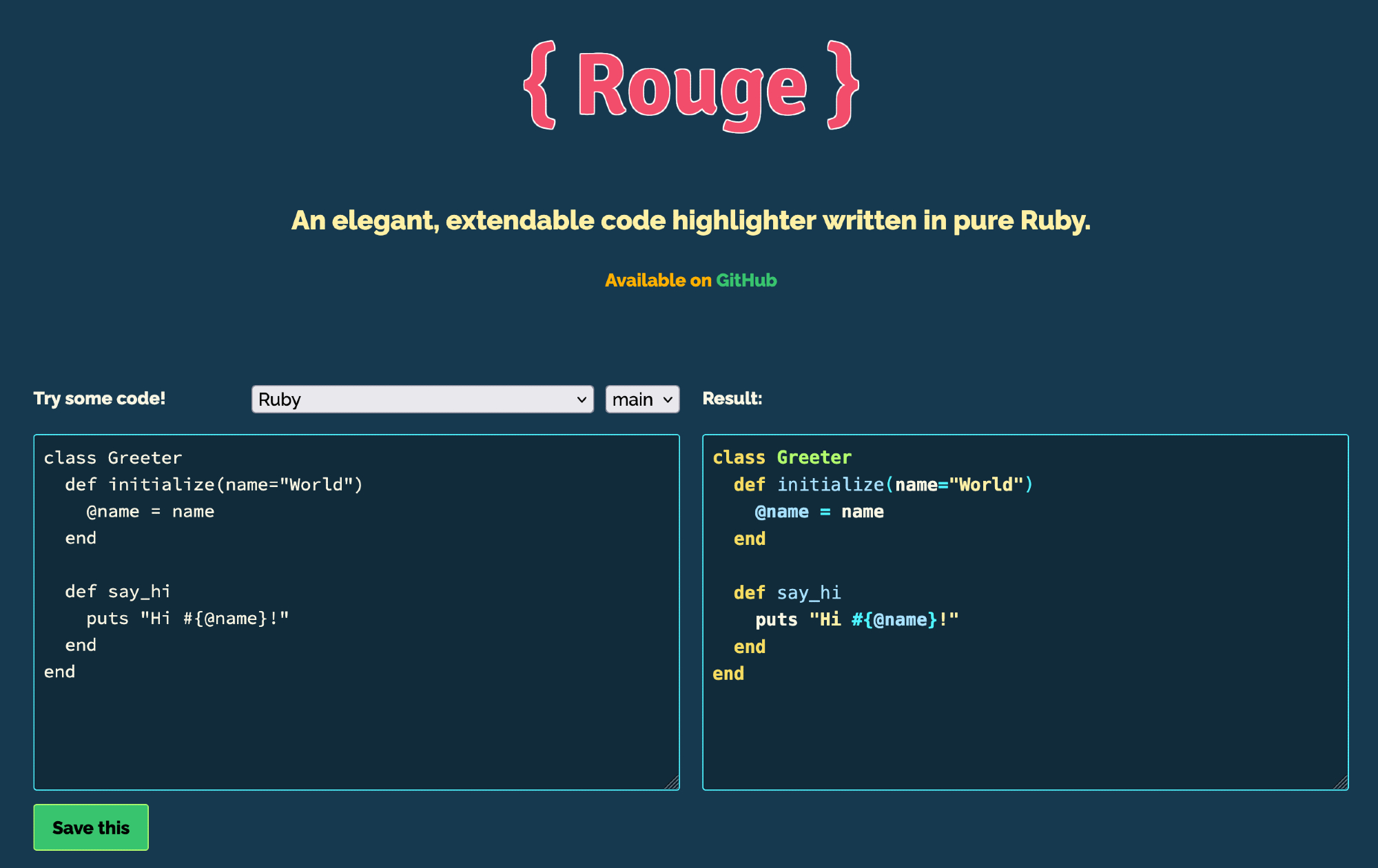Click the 'Result:' label
This screenshot has width=1378, height=868.
[x=732, y=399]
